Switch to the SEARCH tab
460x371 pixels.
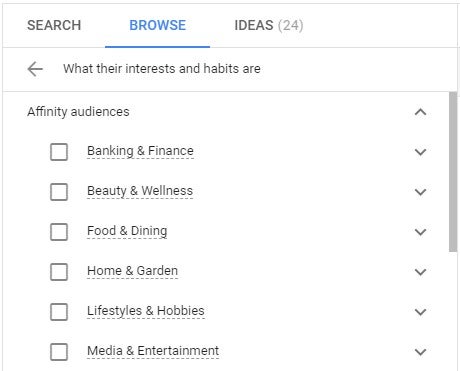coord(54,25)
